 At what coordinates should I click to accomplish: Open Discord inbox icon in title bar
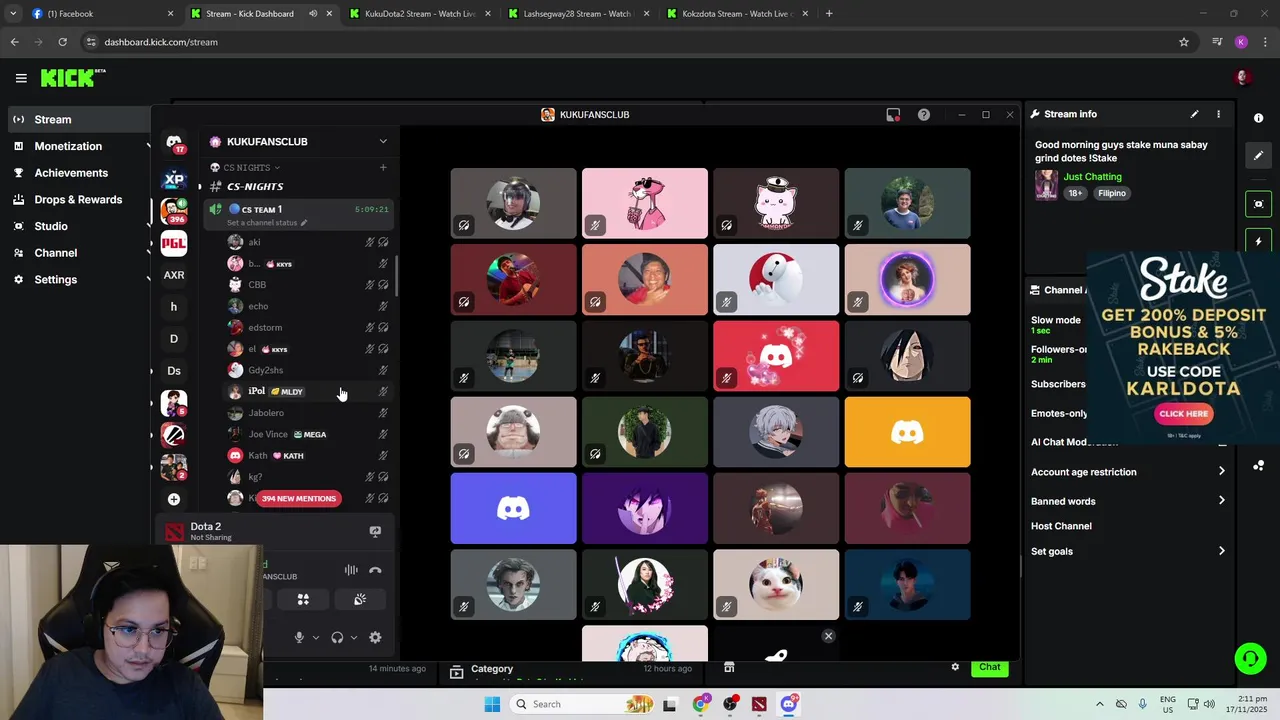coord(893,115)
